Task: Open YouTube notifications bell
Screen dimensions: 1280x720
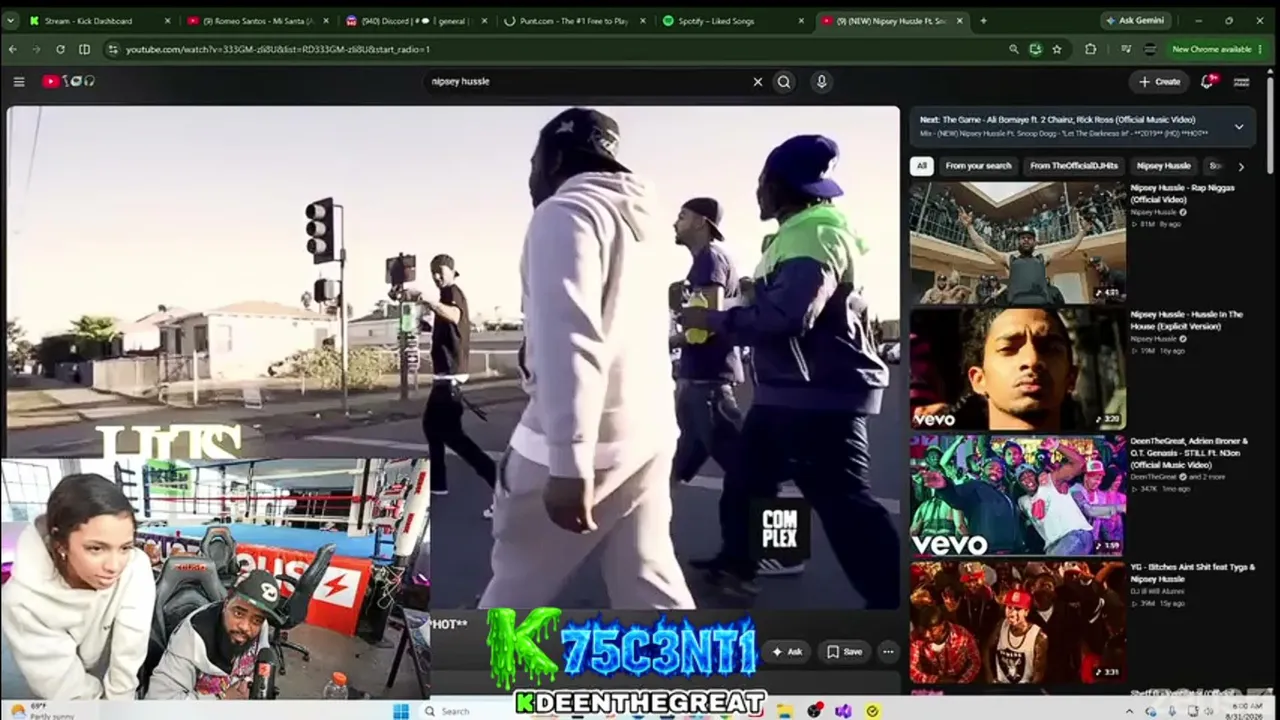Action: pos(1207,82)
